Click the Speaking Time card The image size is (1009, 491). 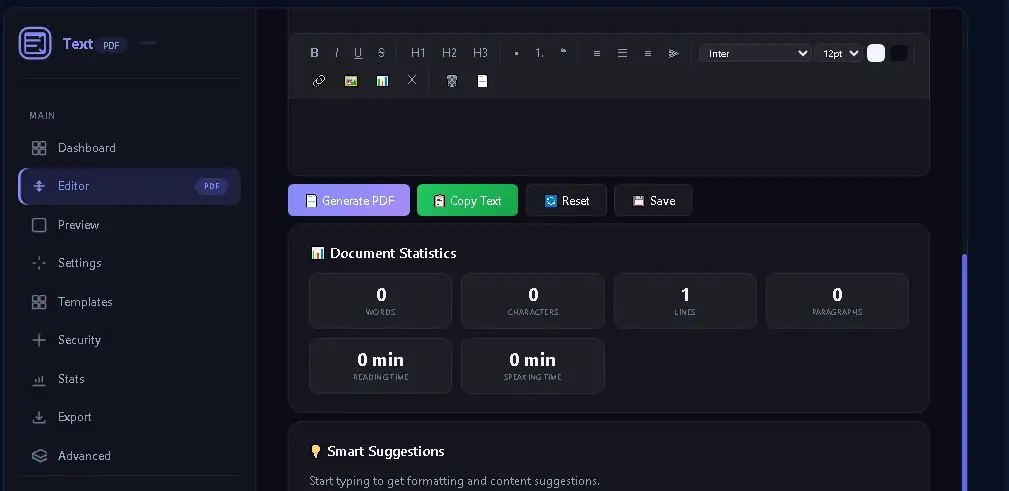coord(533,366)
